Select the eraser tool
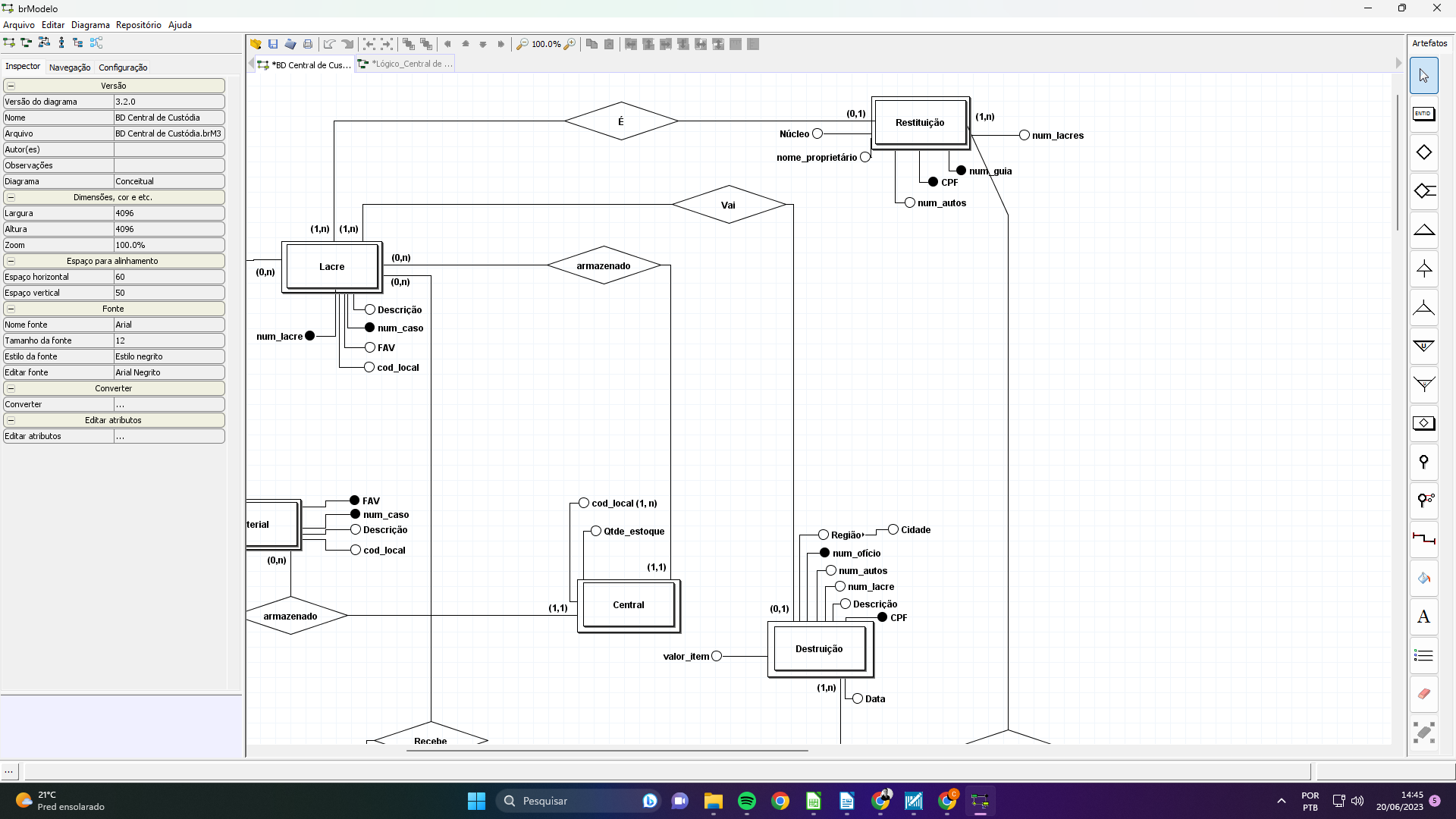Screen dimensions: 1456x819 pos(1423,694)
